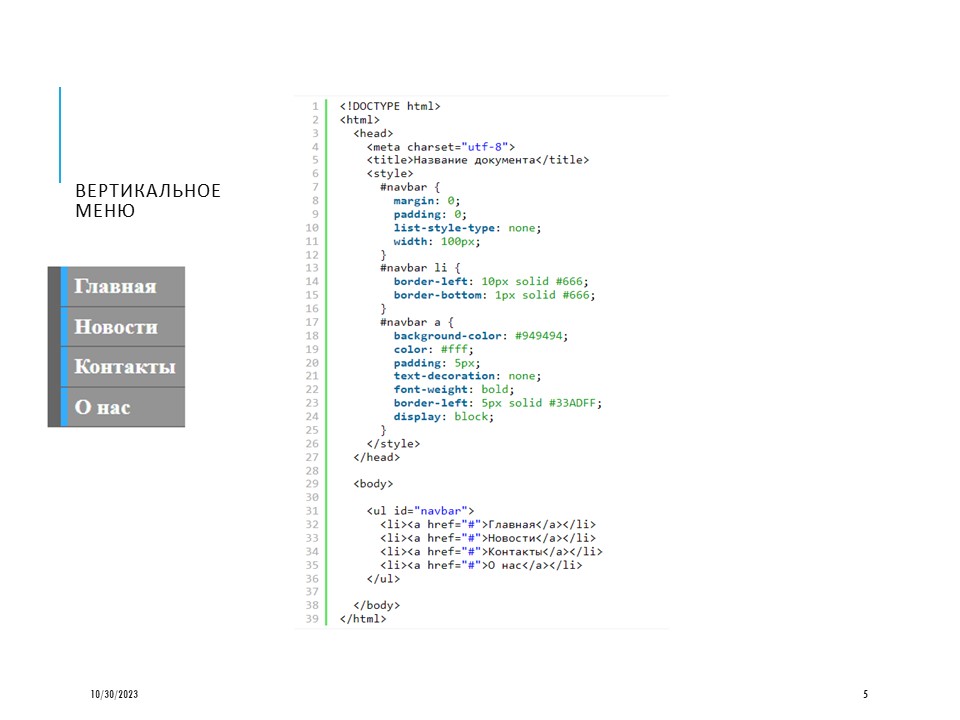The height and width of the screenshot is (720, 960).
Task: Click the li line containing Главная
Action: (488, 525)
